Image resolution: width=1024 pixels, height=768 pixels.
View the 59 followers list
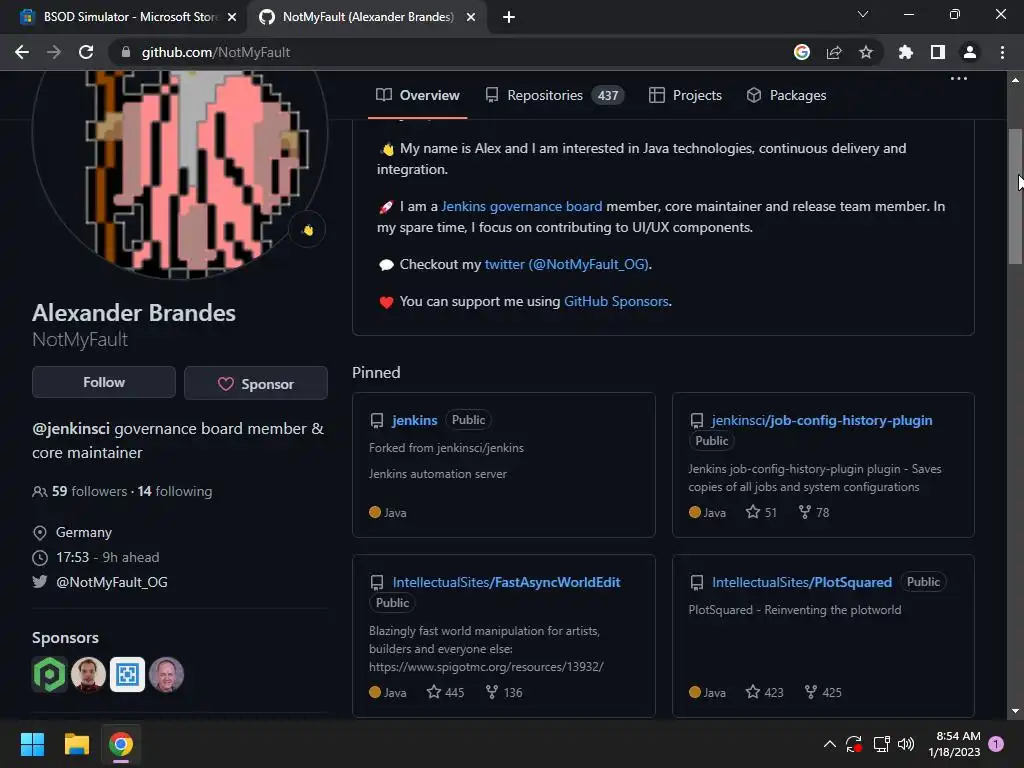pyautogui.click(x=89, y=491)
